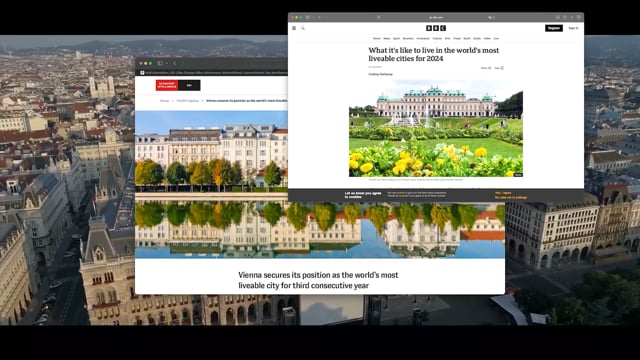
Task: Click the author name under the BBC headline
Action: click(x=380, y=74)
